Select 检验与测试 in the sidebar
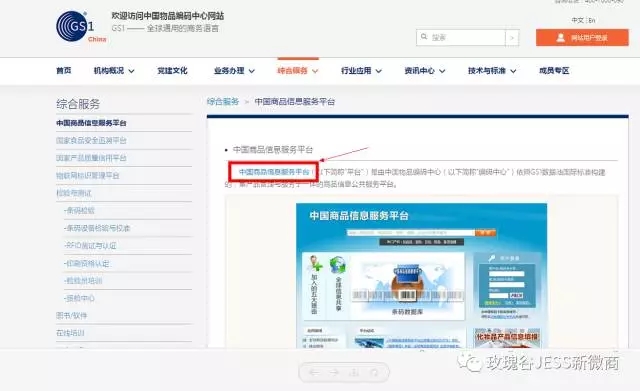This screenshot has width=640, height=391. pyautogui.click(x=74, y=193)
